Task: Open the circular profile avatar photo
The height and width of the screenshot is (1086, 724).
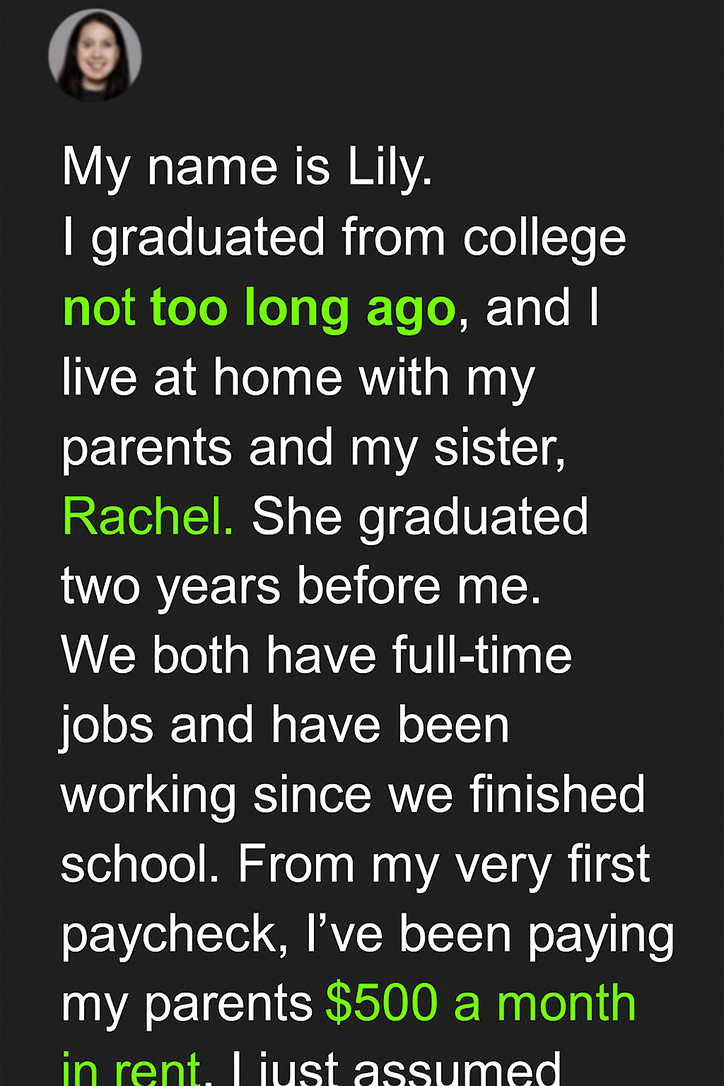Action: click(95, 54)
